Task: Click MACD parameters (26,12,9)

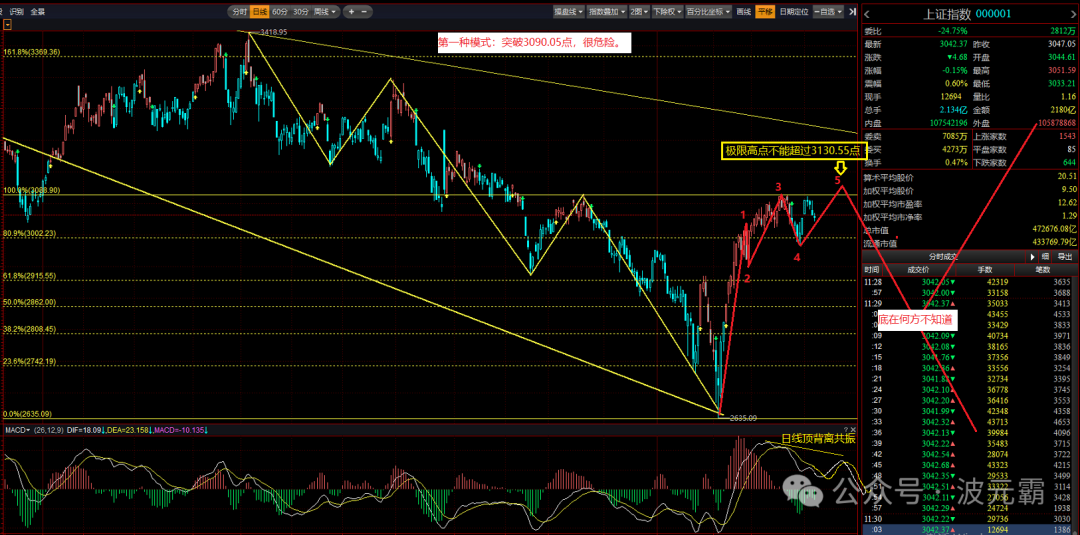Action: (48, 430)
